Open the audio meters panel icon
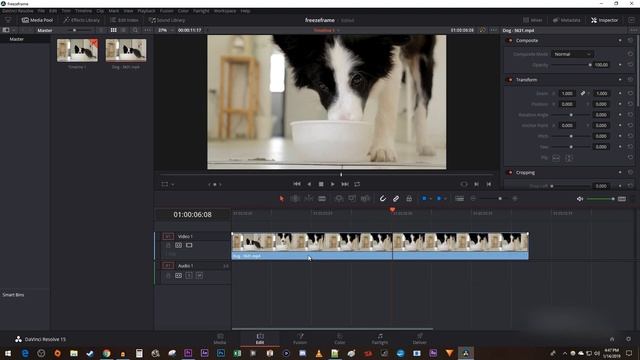 point(622,199)
